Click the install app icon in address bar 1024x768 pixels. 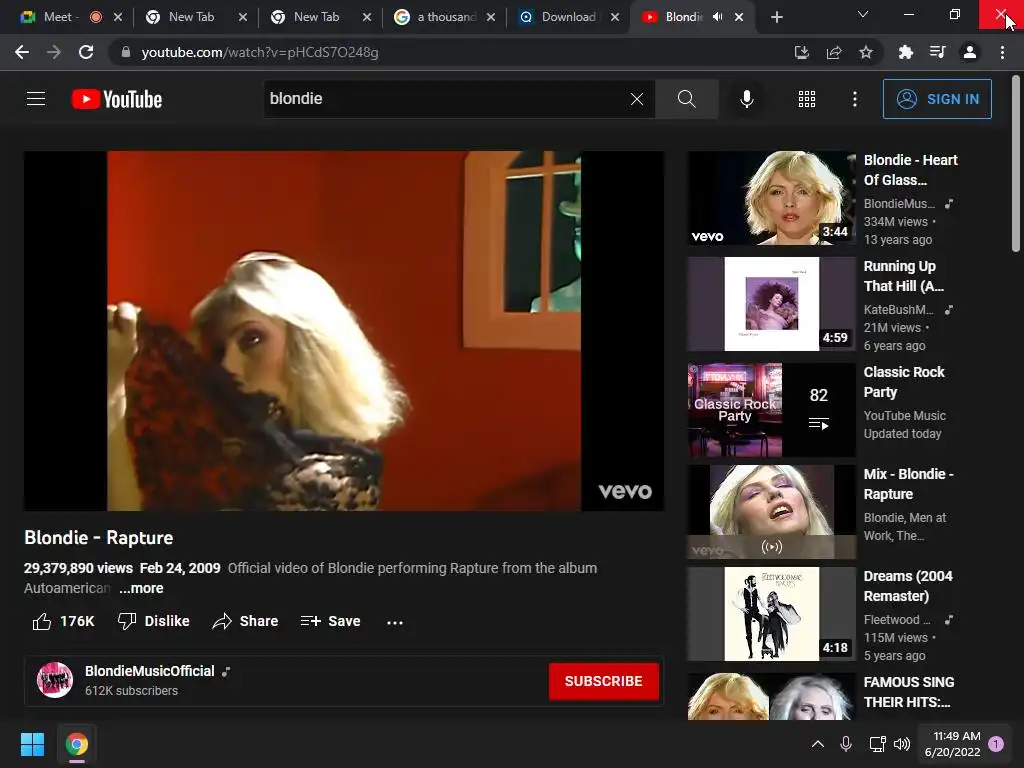801,52
